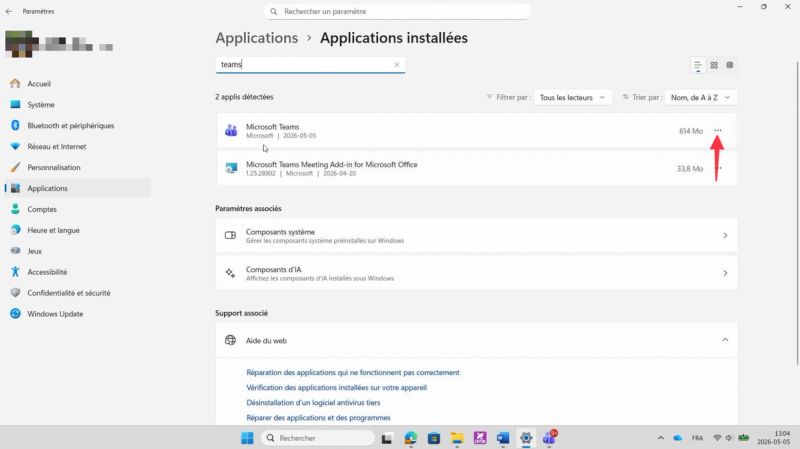Click the FRA language indicator
The image size is (800, 449).
point(697,438)
